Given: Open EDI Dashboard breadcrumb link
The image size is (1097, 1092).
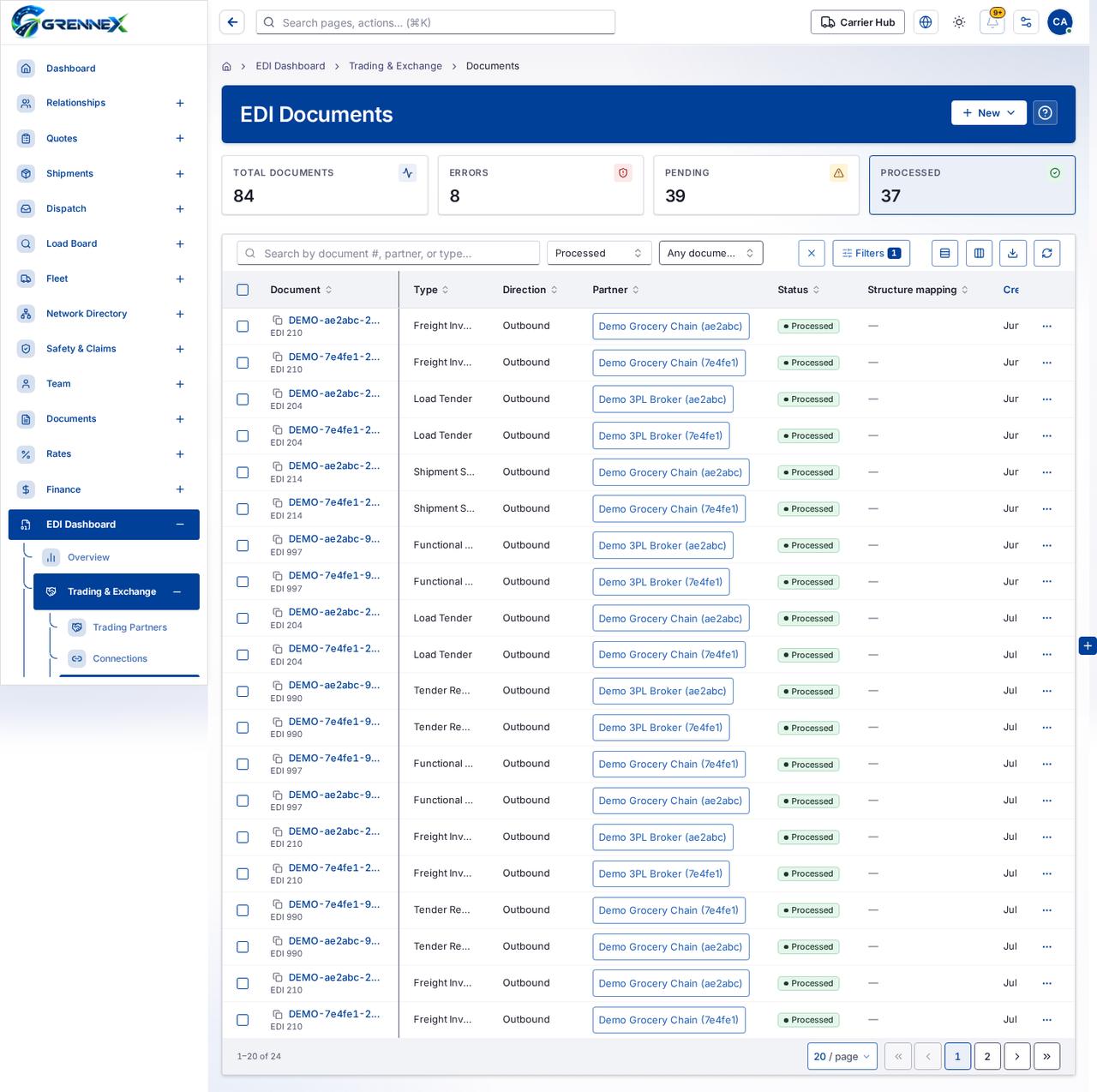Looking at the screenshot, I should [x=291, y=66].
